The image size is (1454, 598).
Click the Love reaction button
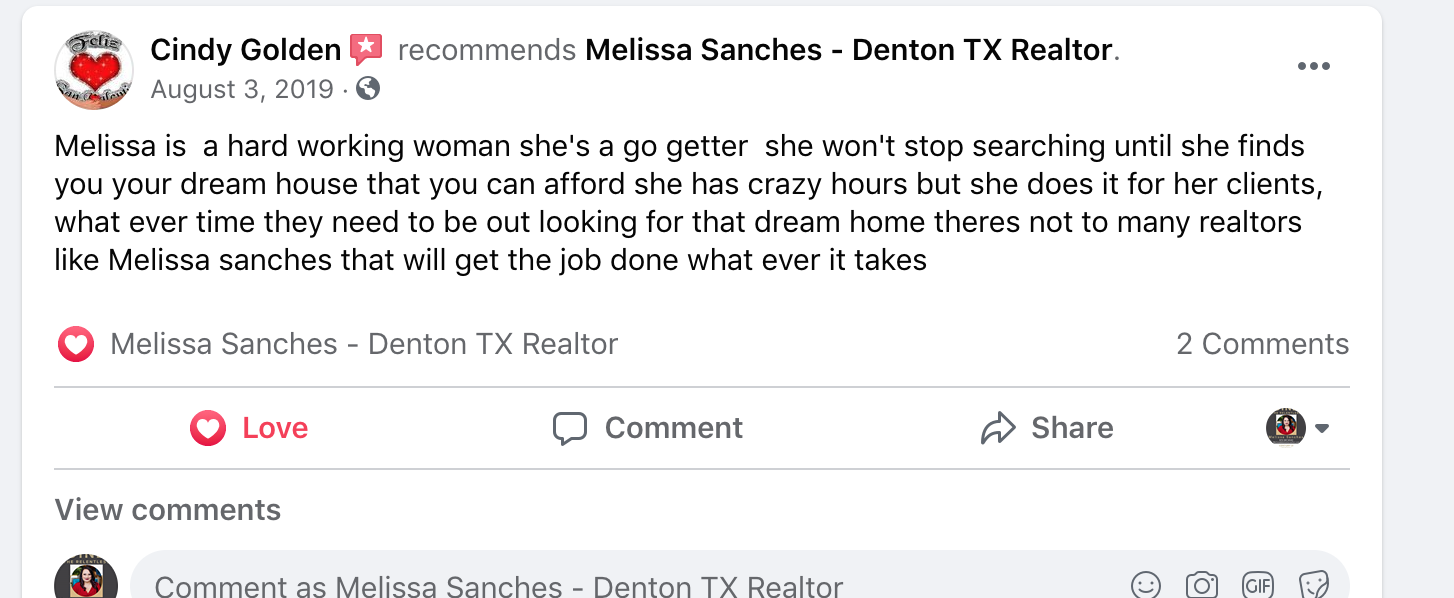pos(248,428)
